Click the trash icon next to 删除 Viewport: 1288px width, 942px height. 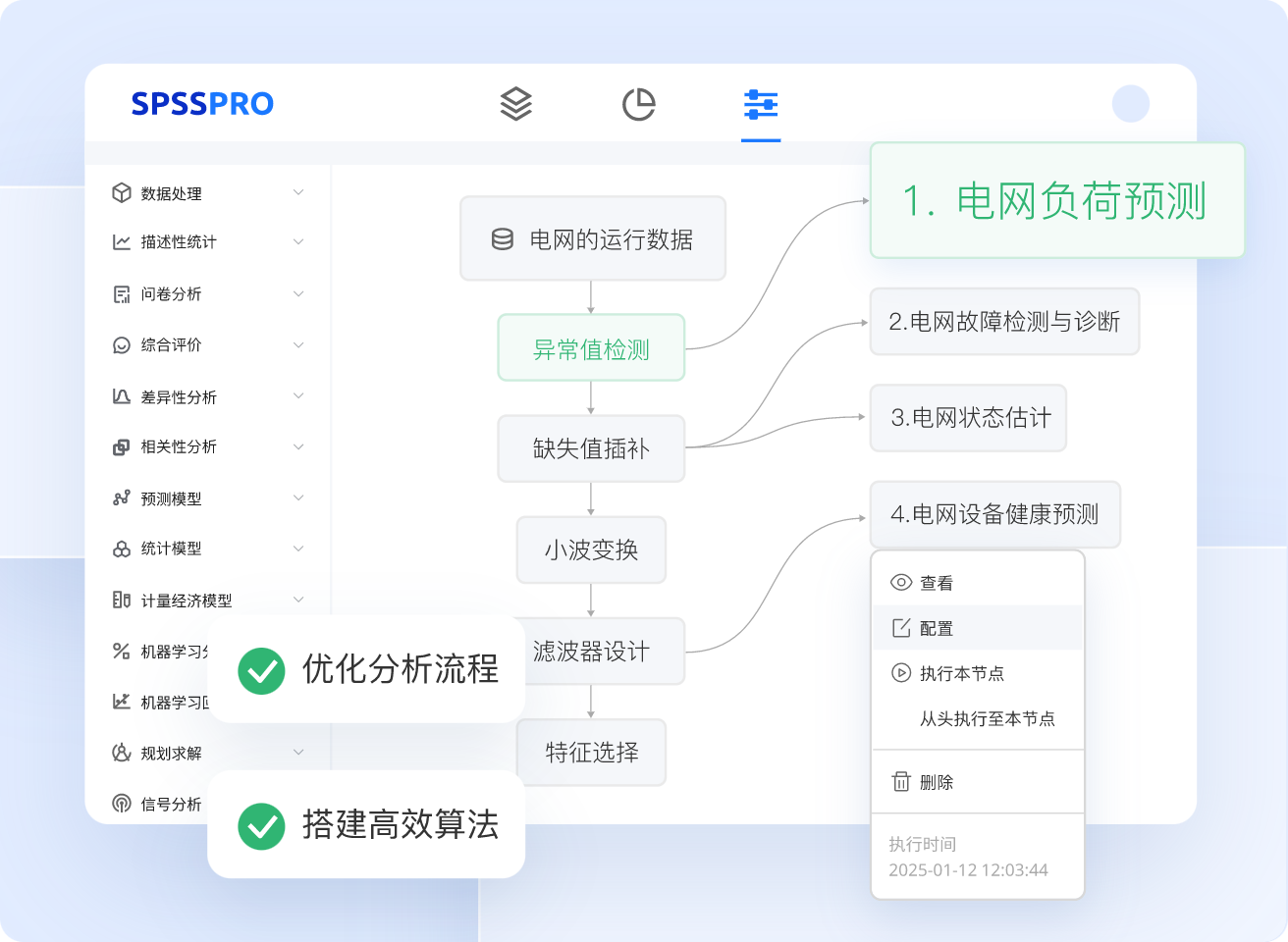tap(901, 781)
